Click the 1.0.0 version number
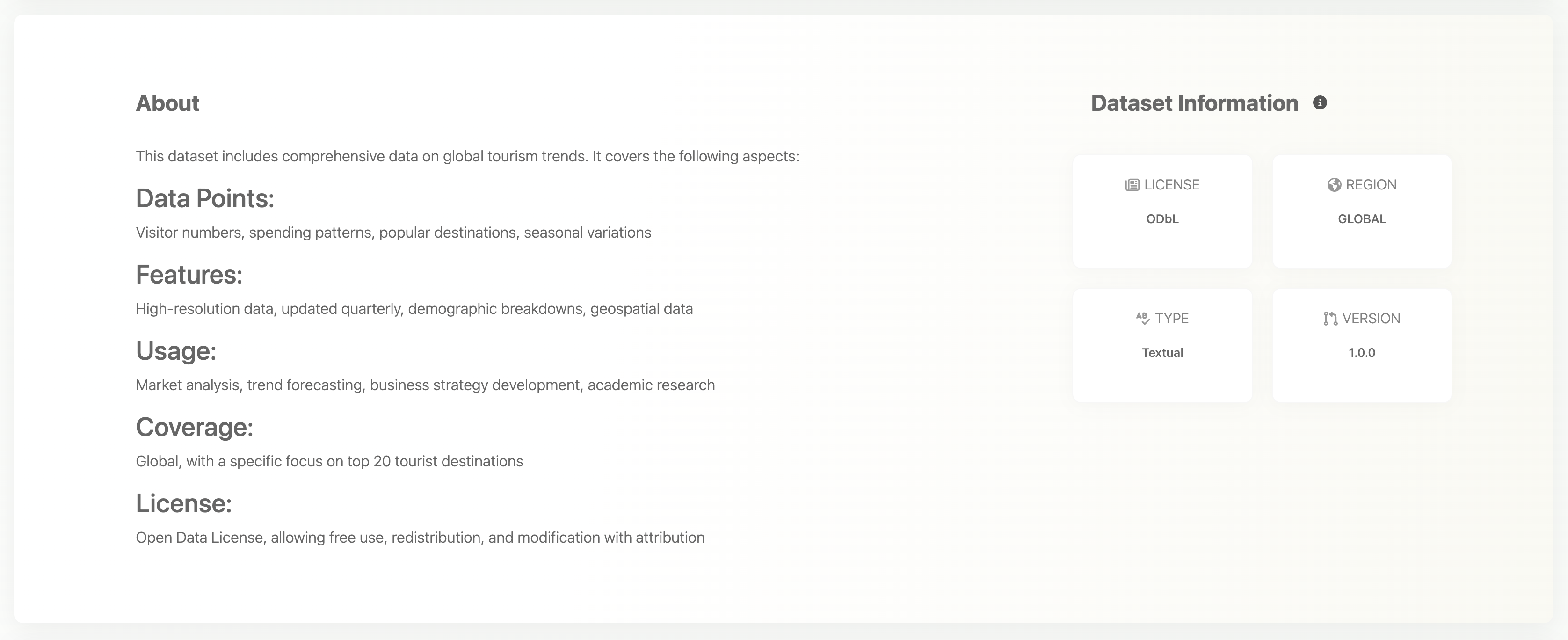The width and height of the screenshot is (1568, 640). [1362, 353]
